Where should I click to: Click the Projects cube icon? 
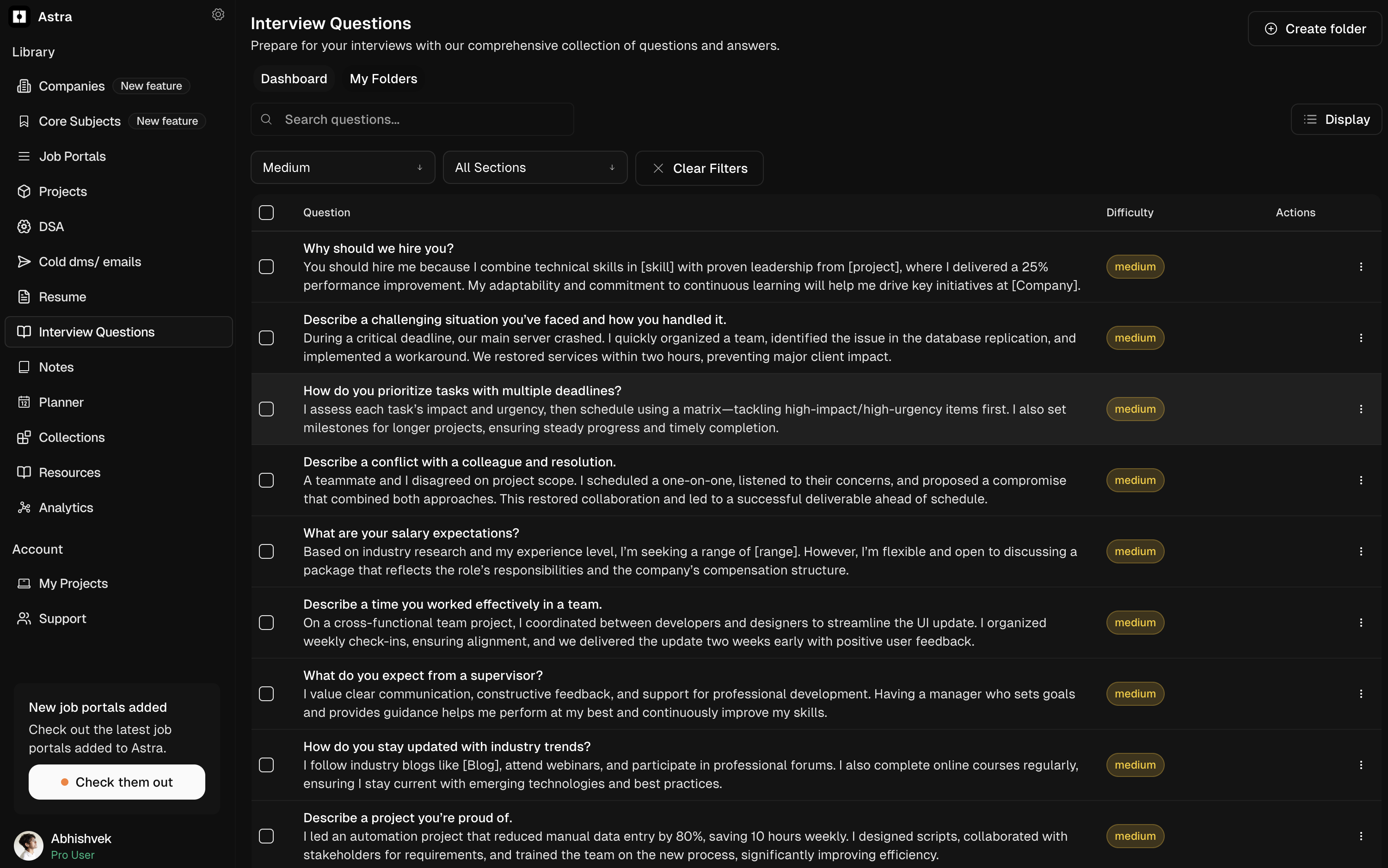tap(24, 192)
